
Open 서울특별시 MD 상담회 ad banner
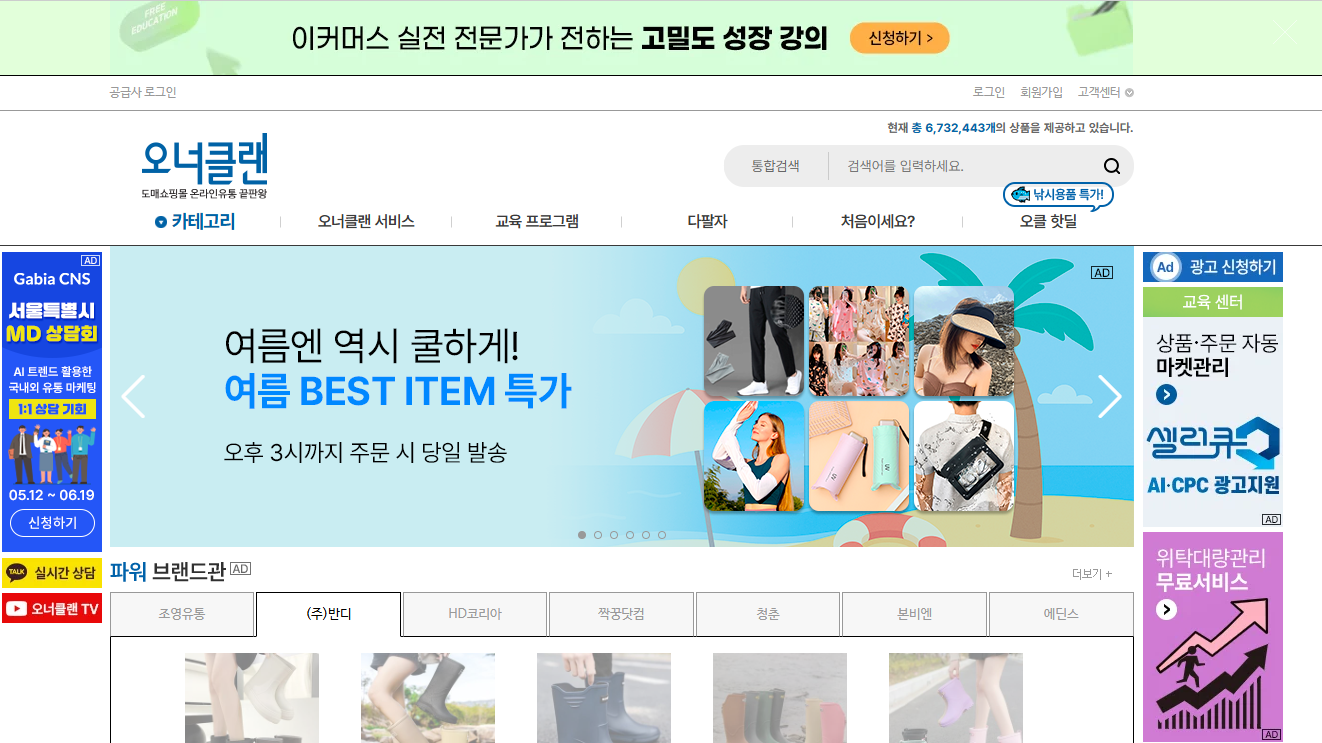52,402
